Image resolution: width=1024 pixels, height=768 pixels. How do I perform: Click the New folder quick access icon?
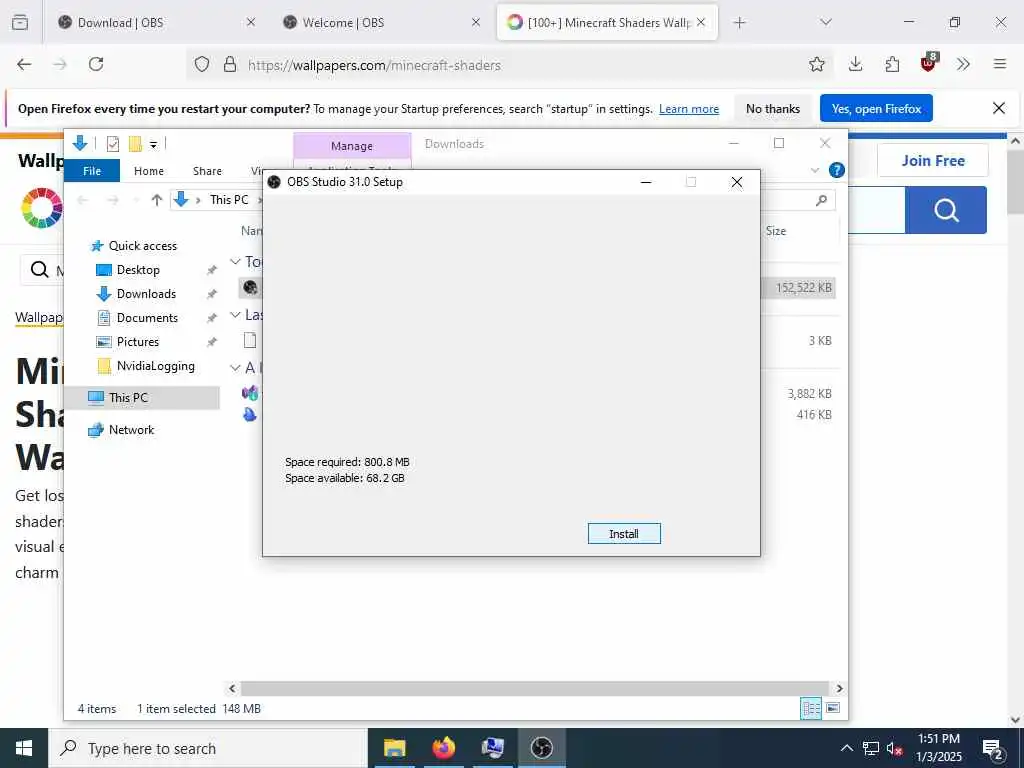point(135,144)
